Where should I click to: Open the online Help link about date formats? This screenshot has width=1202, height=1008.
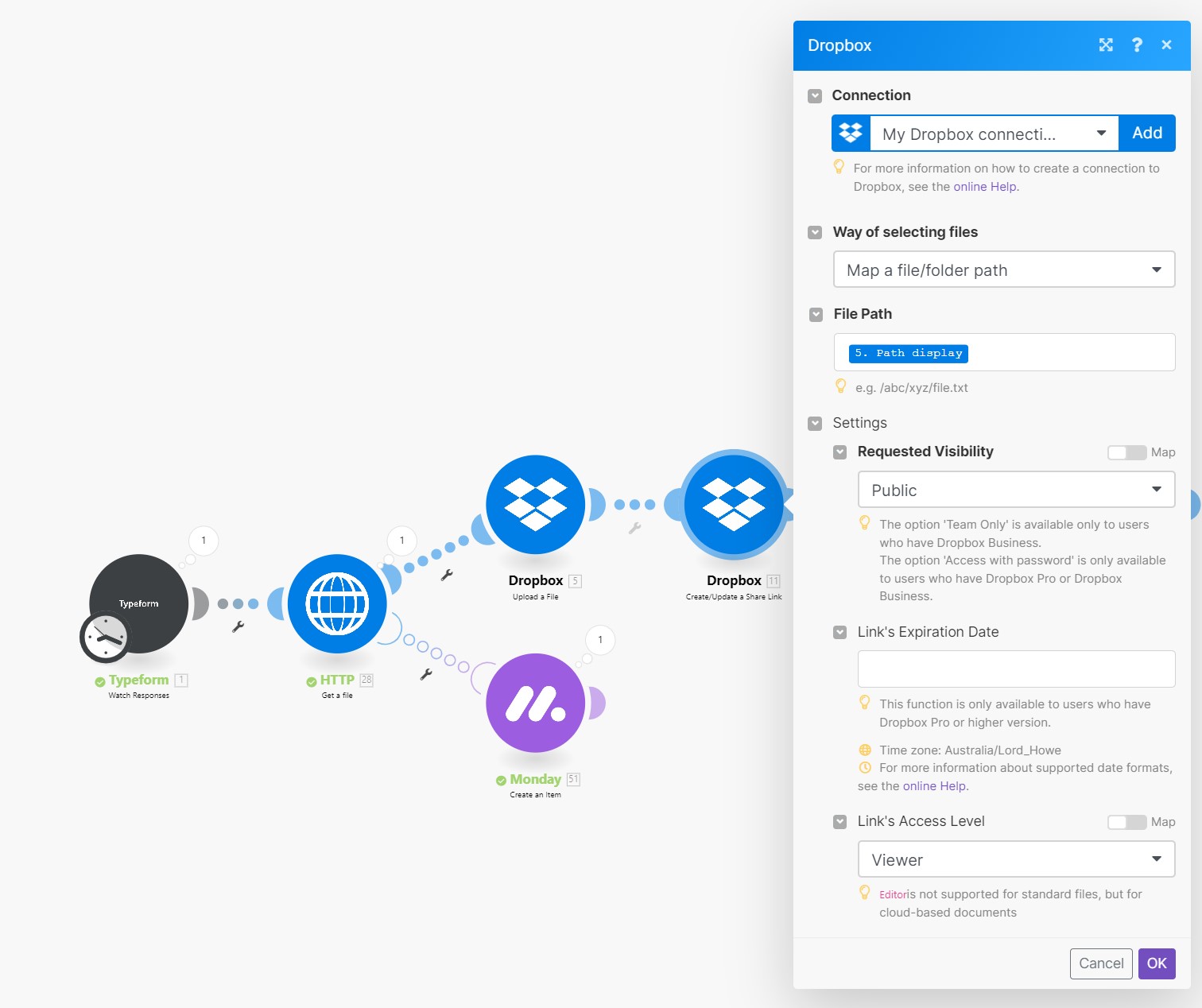click(934, 786)
